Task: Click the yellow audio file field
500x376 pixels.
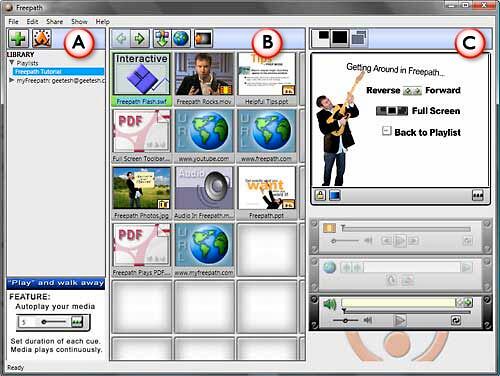Action: 398,303
